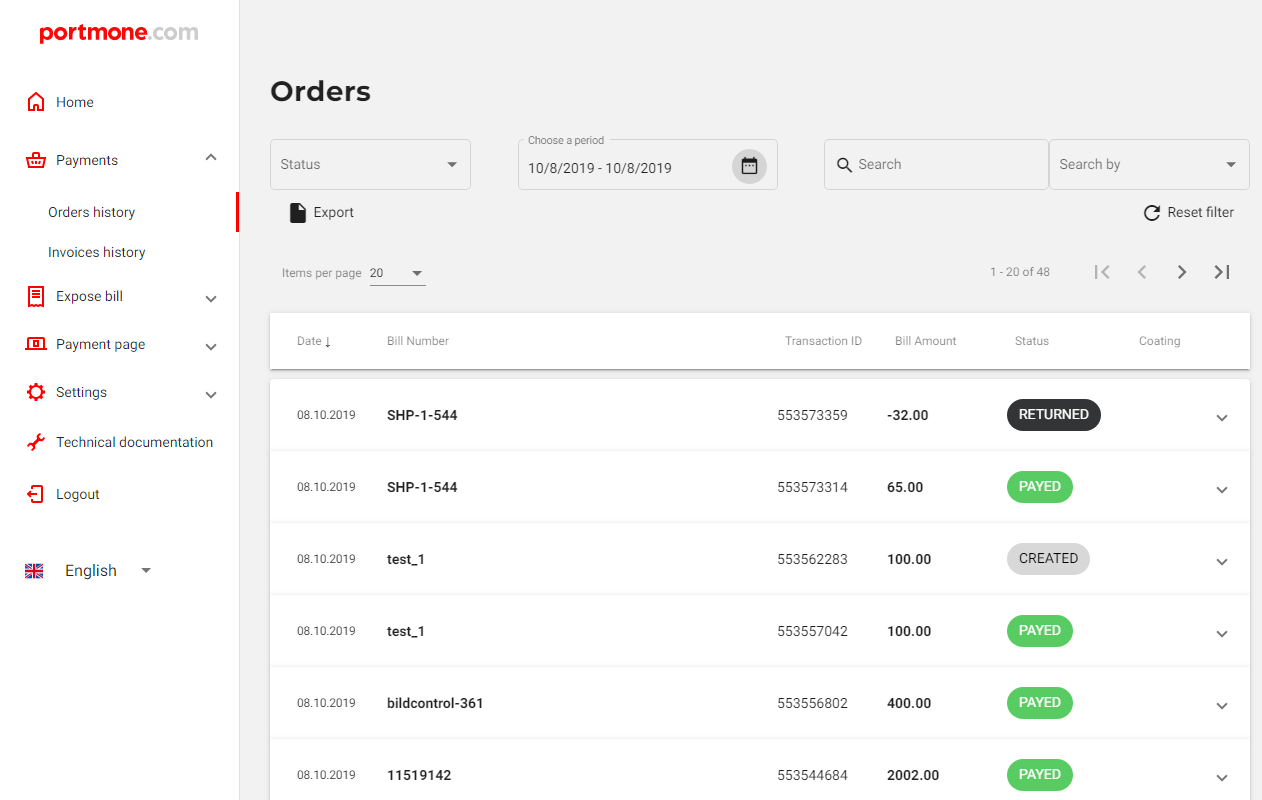Click the Reset filter refresh icon
1262x800 pixels.
(x=1152, y=213)
